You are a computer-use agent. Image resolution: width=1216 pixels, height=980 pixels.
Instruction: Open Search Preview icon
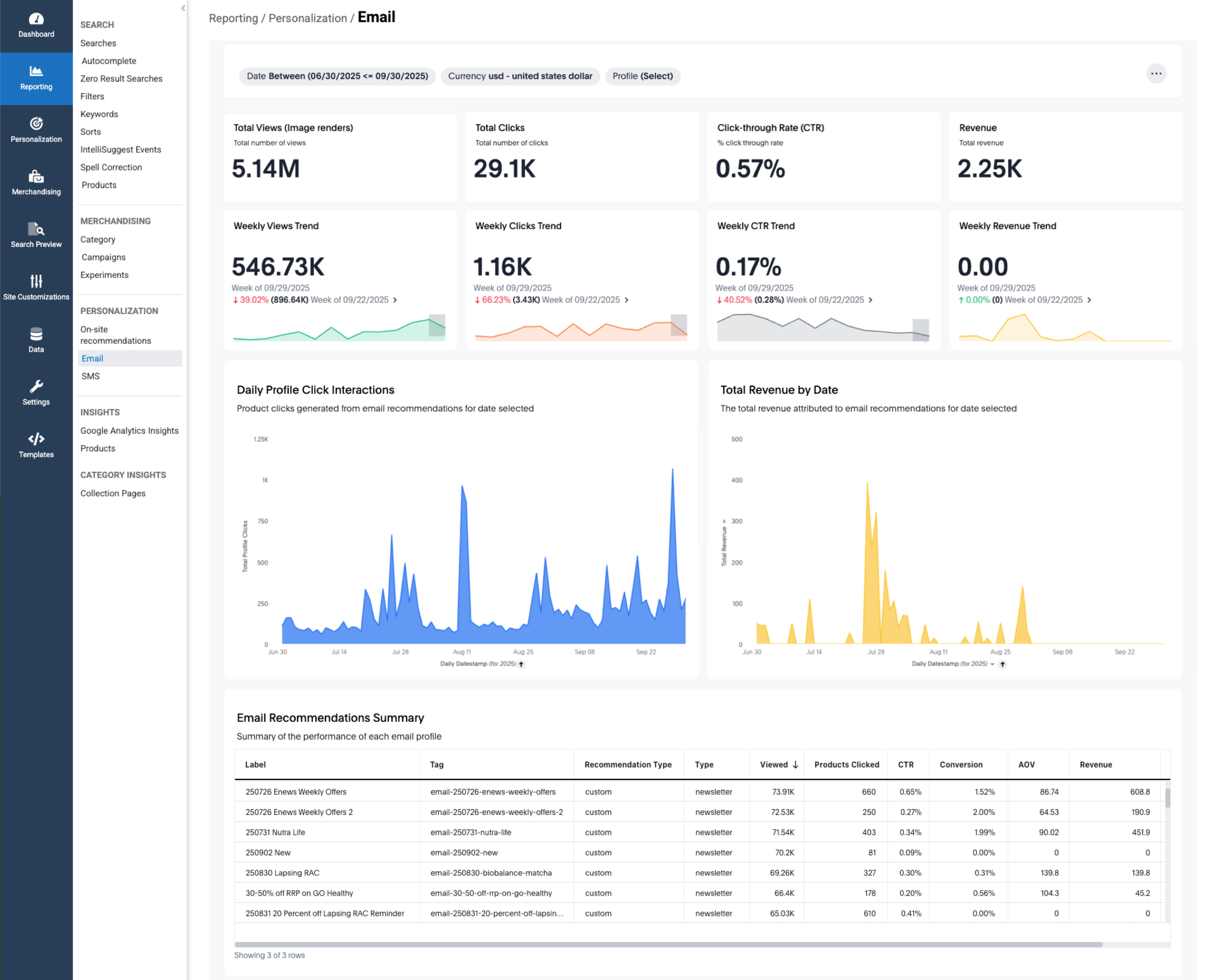click(36, 229)
